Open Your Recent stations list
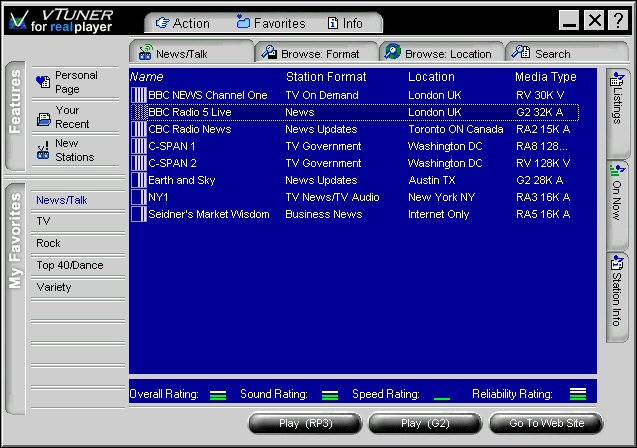Viewport: 637px width, 448px height. pyautogui.click(x=76, y=117)
